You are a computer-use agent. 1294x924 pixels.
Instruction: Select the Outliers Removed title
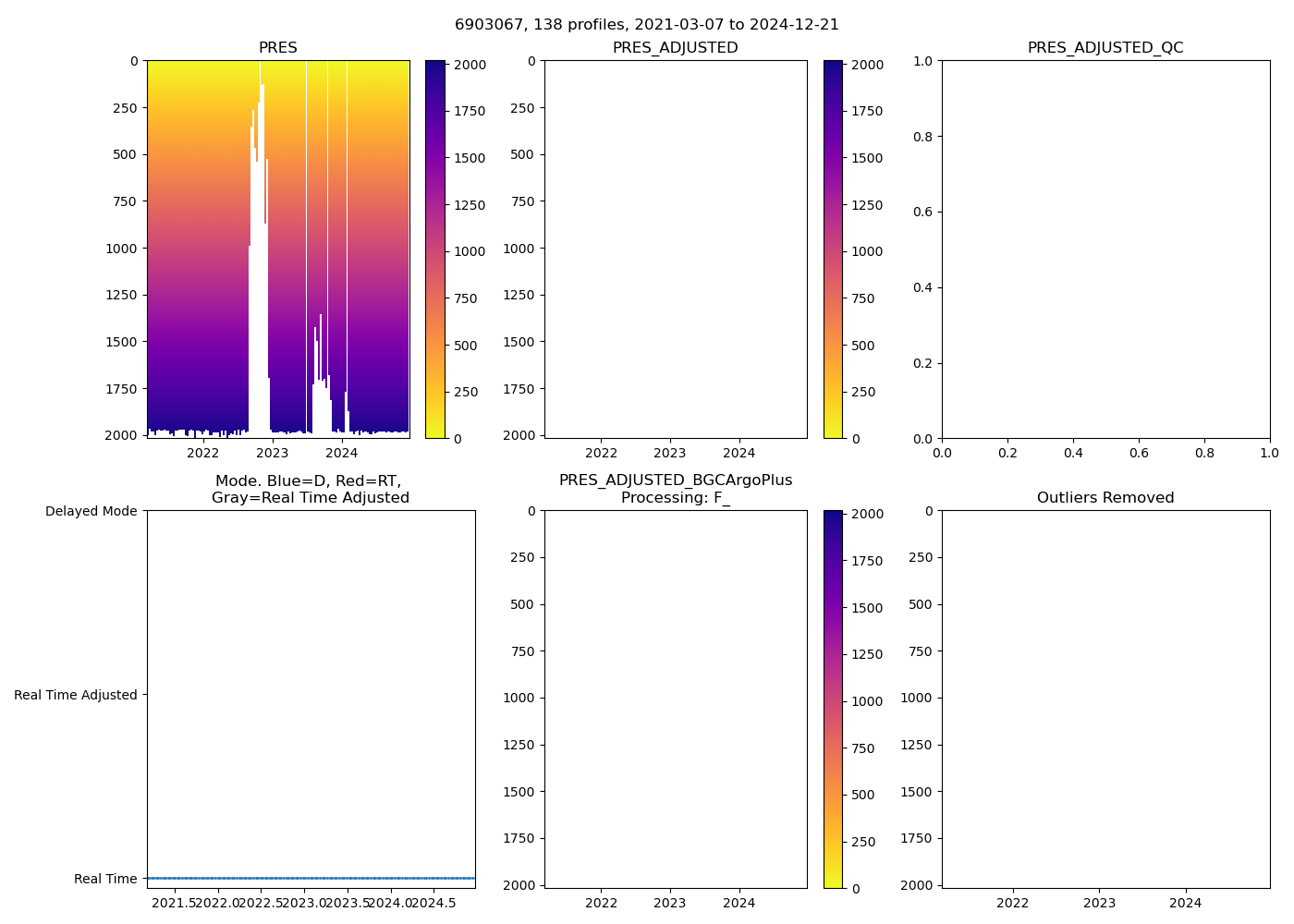point(1105,498)
